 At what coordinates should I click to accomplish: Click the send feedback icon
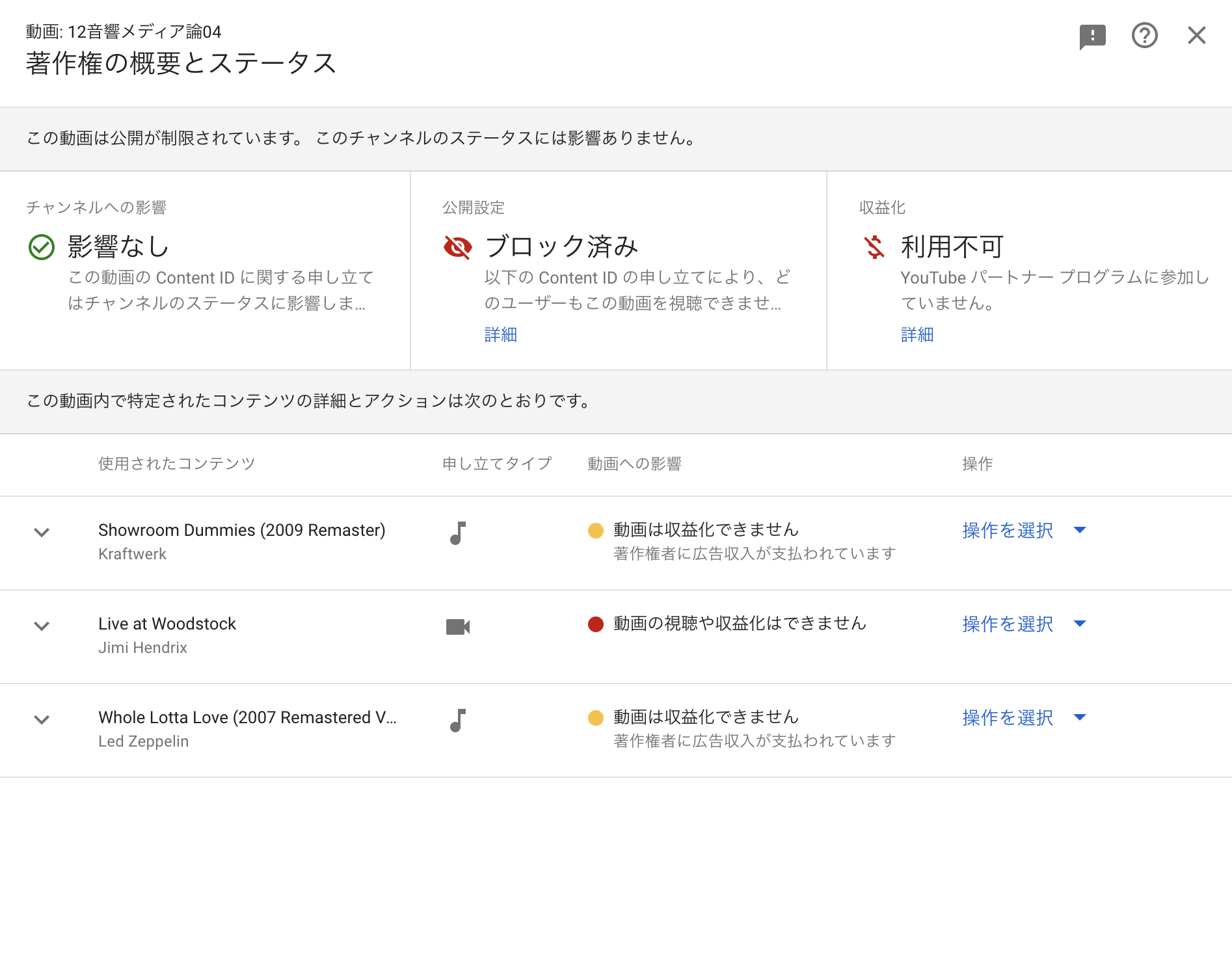click(1092, 36)
